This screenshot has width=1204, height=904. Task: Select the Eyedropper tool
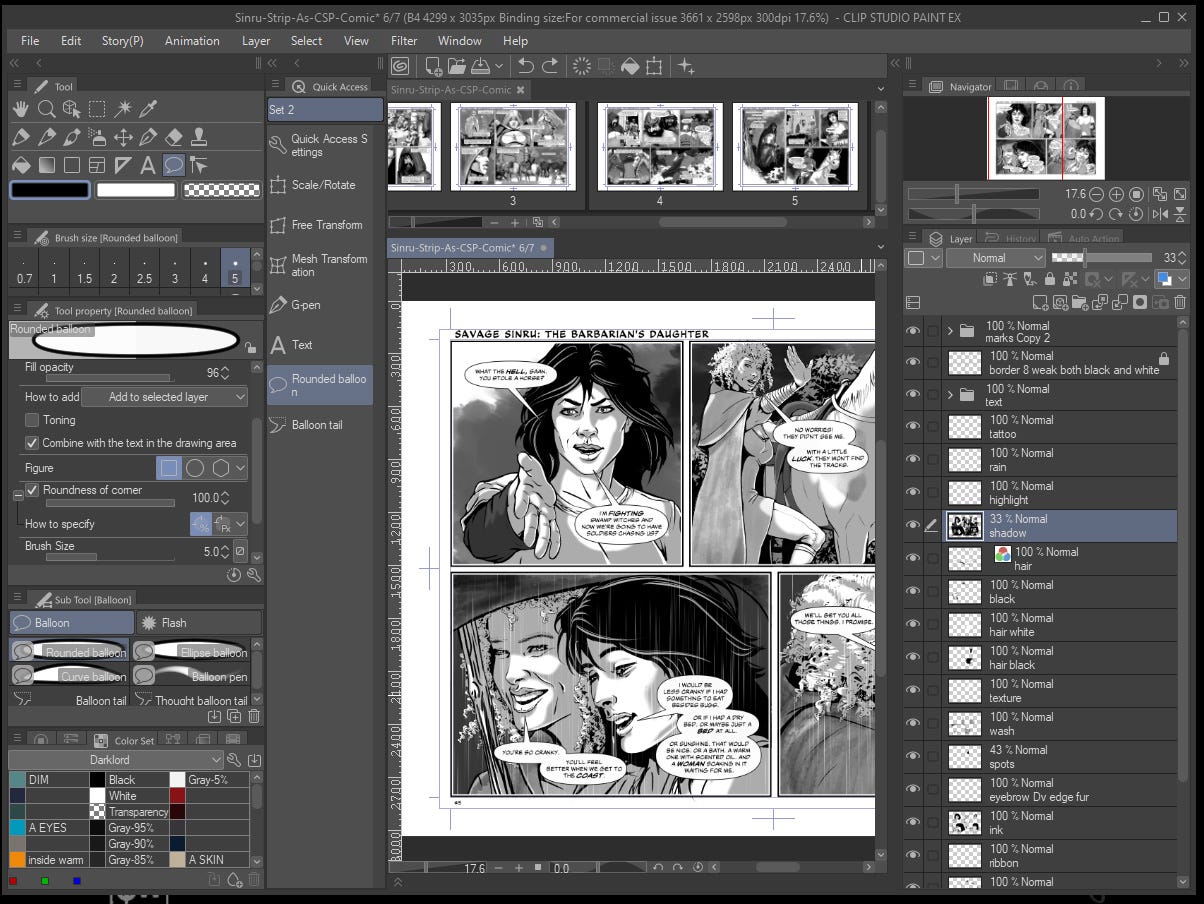(x=149, y=109)
